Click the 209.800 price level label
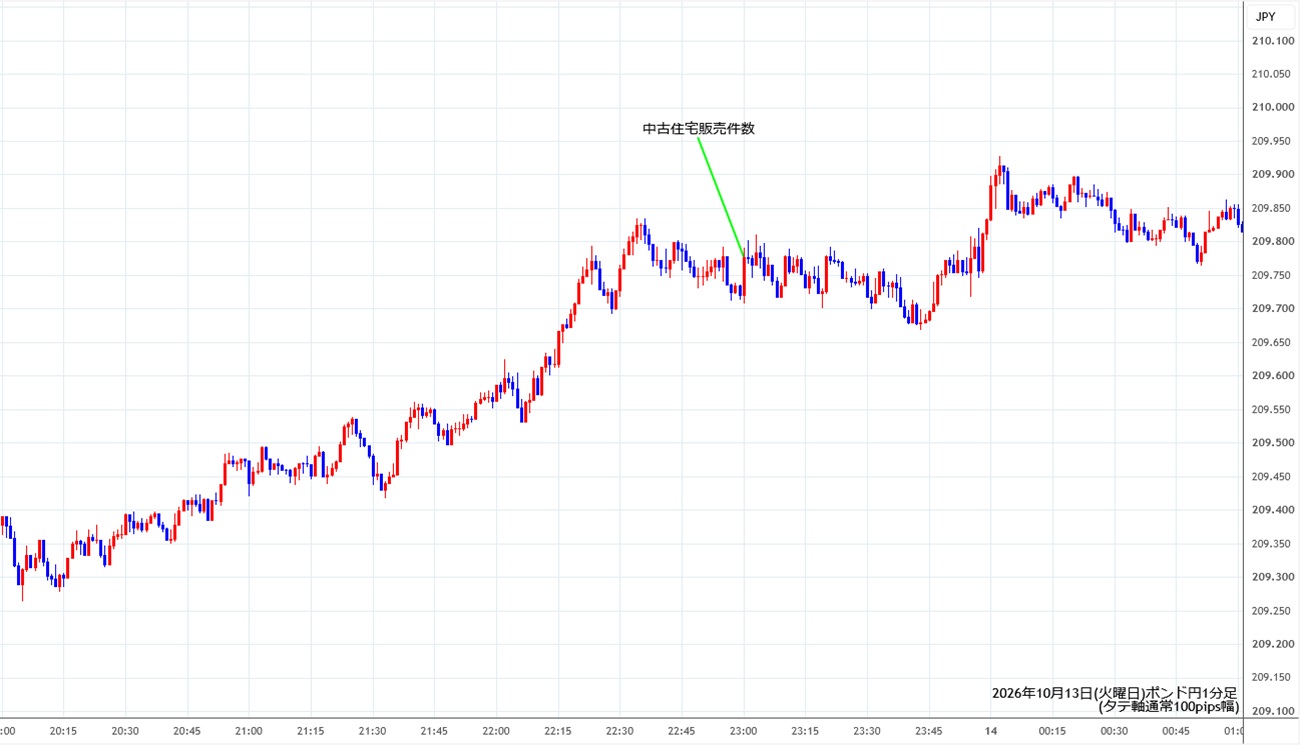 (x=1272, y=242)
